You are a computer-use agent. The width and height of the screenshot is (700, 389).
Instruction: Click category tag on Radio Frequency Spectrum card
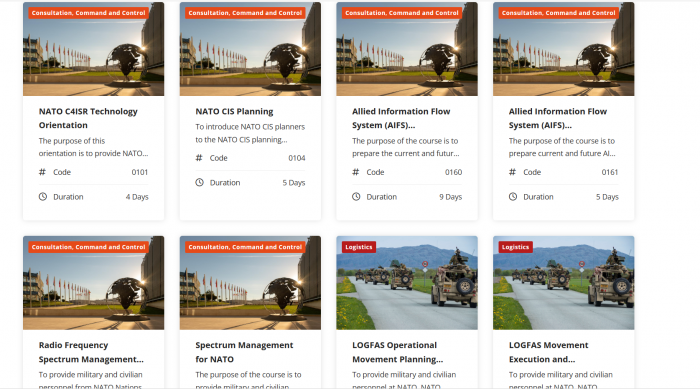pos(88,247)
